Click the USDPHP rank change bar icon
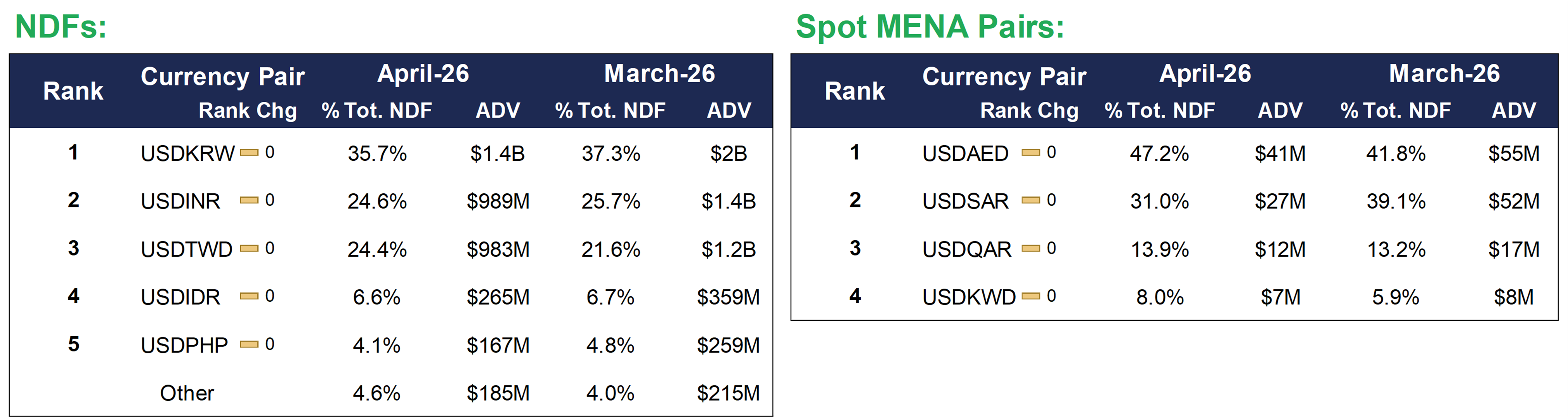Viewport: 1568px width, 417px height. click(249, 344)
